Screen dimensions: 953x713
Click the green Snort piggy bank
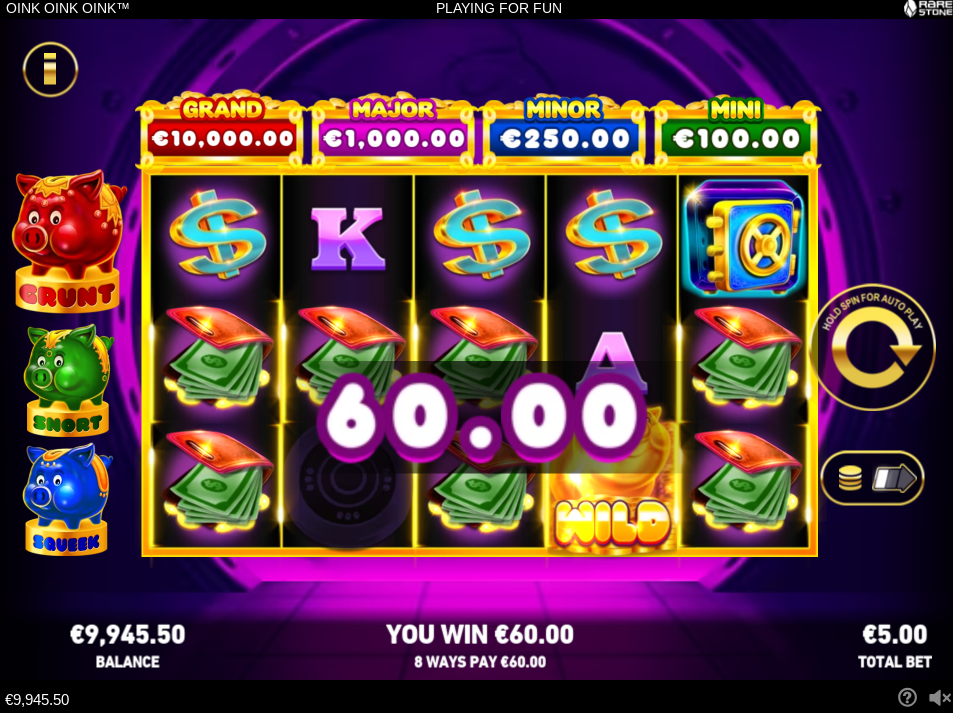point(68,380)
